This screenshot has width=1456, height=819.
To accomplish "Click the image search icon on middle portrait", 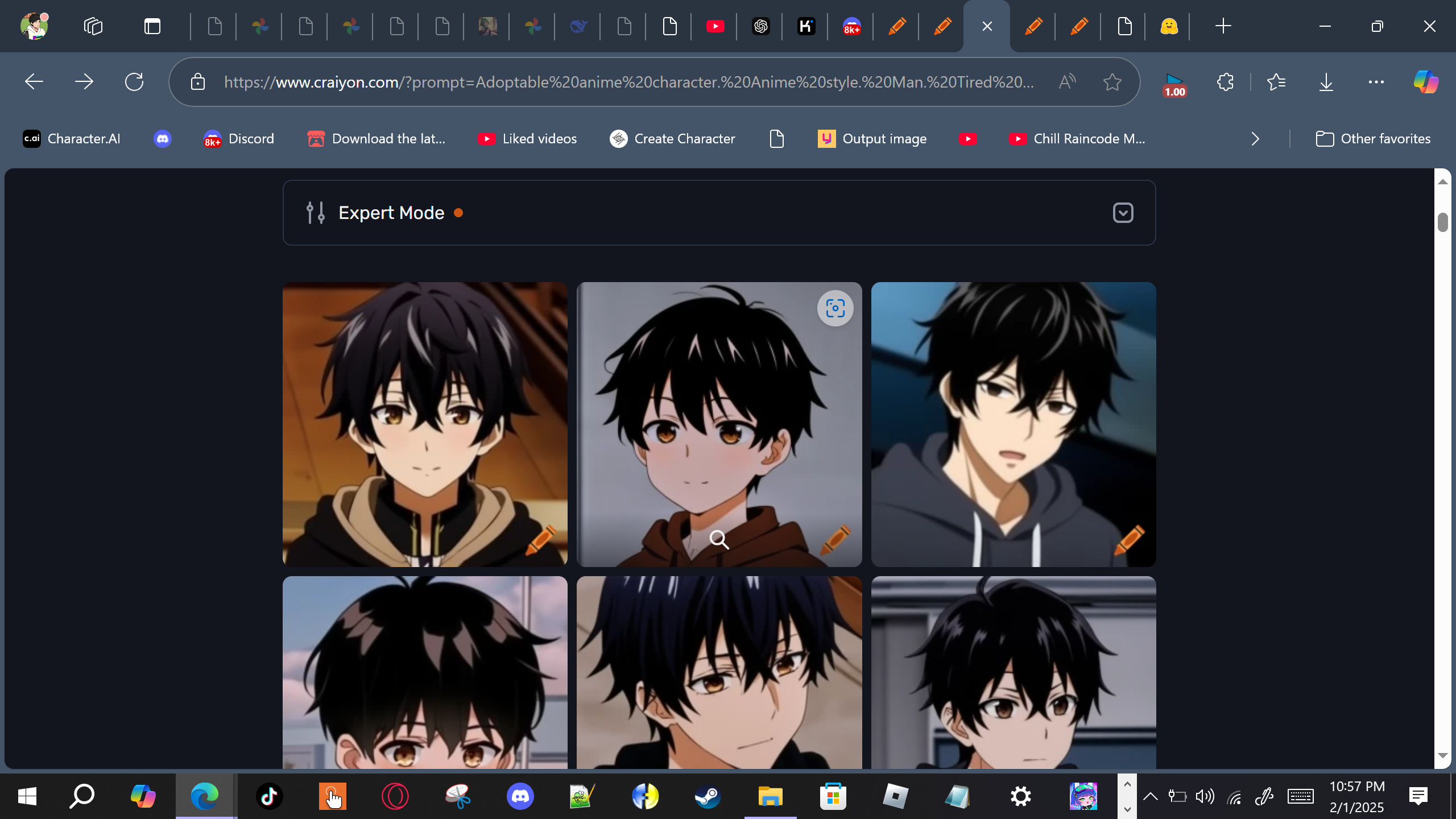I will [835, 309].
